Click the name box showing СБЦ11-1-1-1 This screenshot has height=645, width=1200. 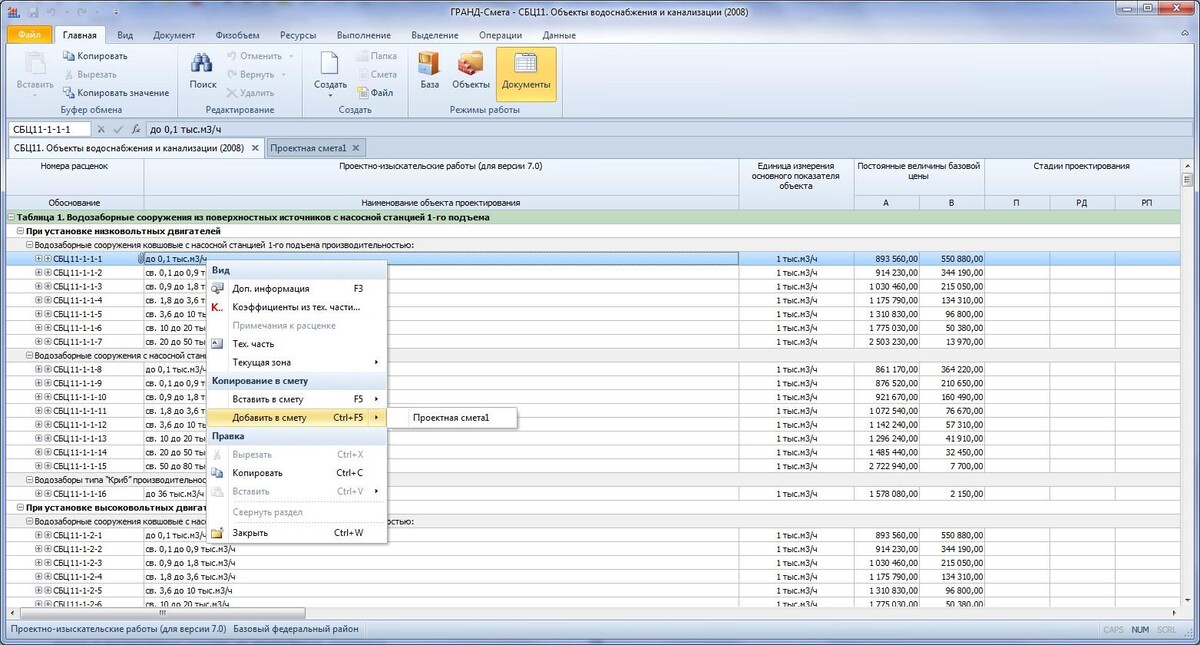coord(49,129)
